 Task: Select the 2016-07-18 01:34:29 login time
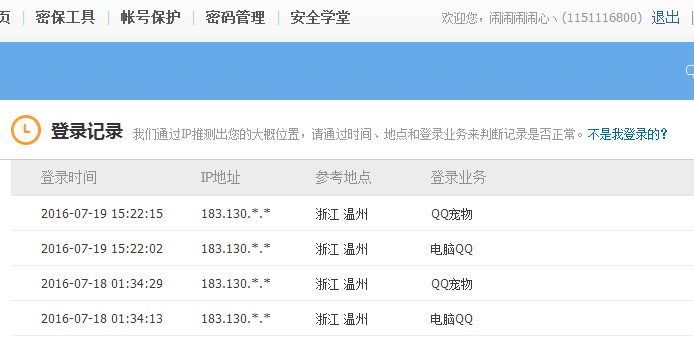click(102, 284)
